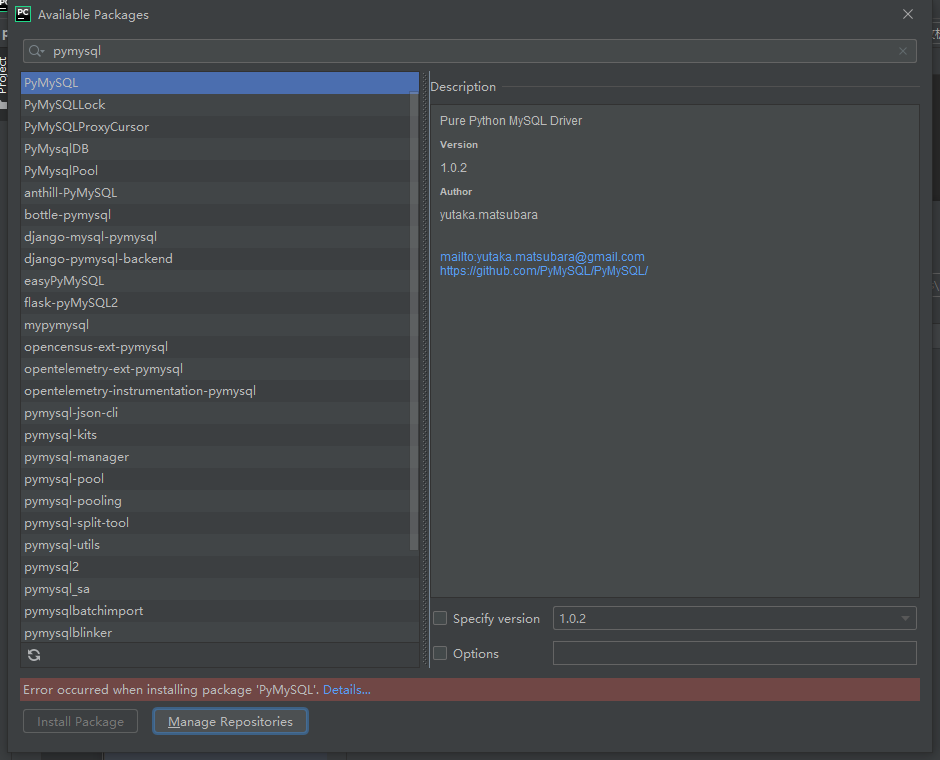
Task: Click the package list scrollbar
Action: pos(414,321)
